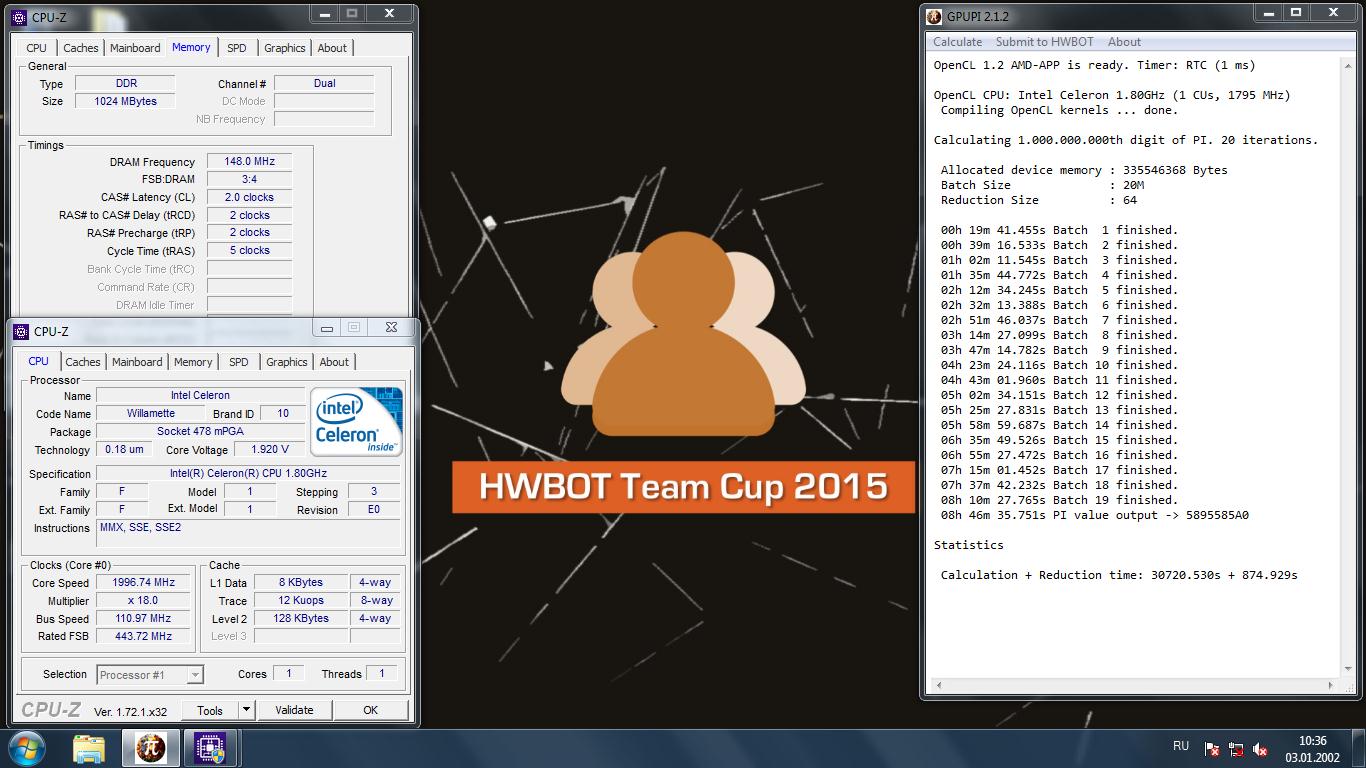Switch to Mainboard tab in lower CPU-Z window

137,362
